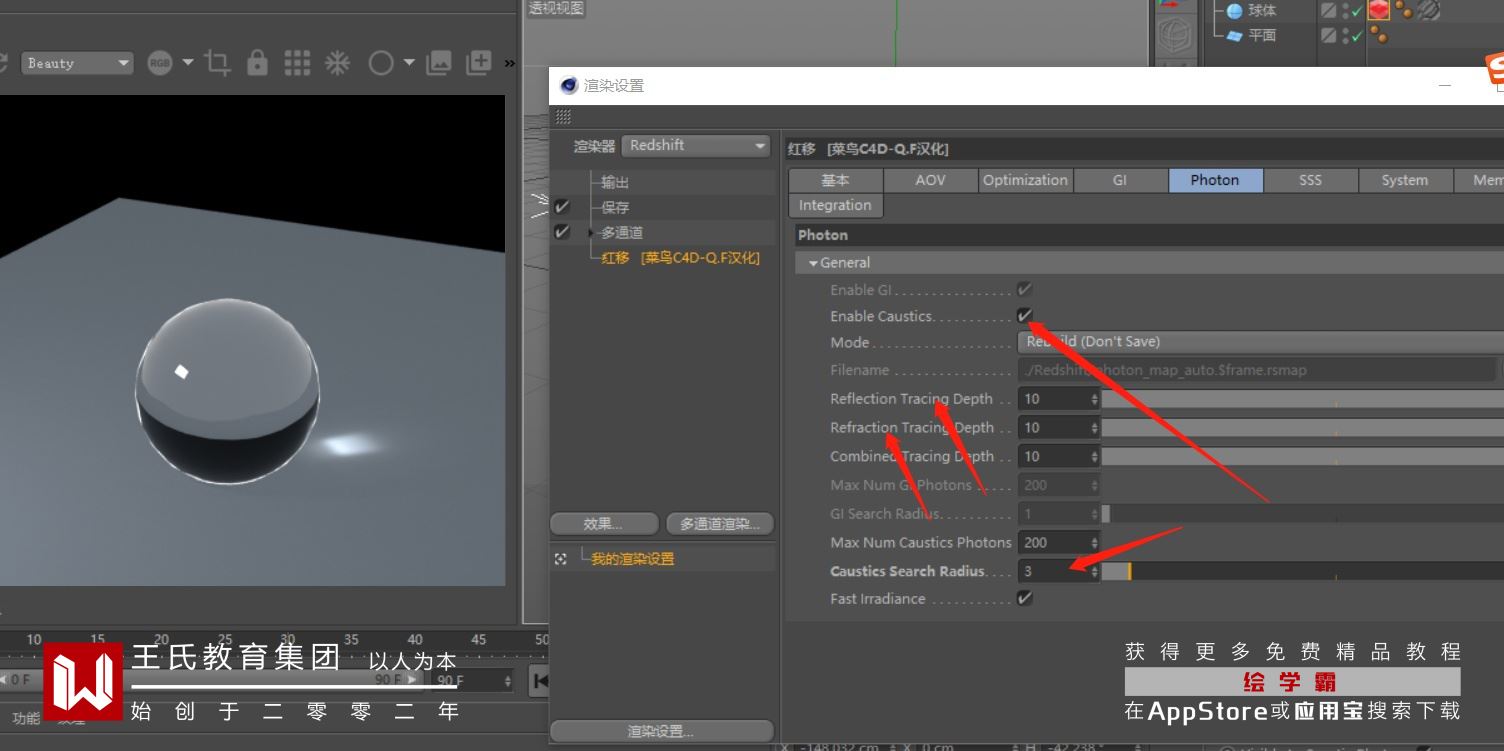The width and height of the screenshot is (1504, 751).
Task: Show more RenderView toolbar items
Action: tap(510, 63)
